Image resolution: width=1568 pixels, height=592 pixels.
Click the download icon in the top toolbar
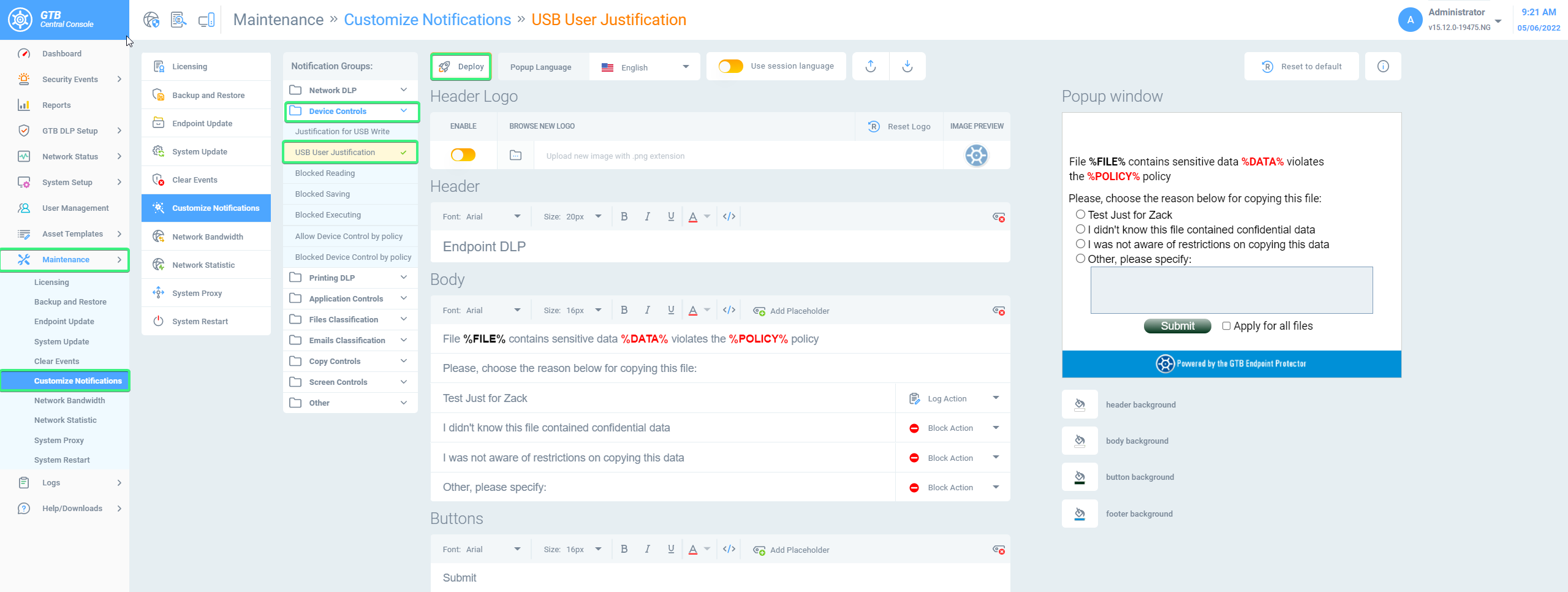point(907,66)
